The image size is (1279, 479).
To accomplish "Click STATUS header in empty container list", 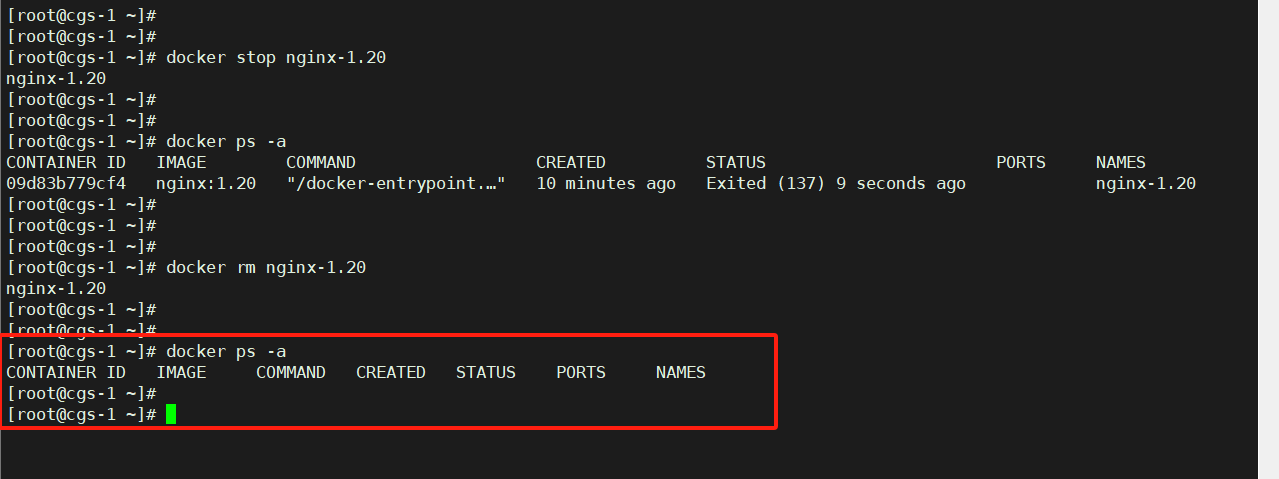I will pos(486,372).
